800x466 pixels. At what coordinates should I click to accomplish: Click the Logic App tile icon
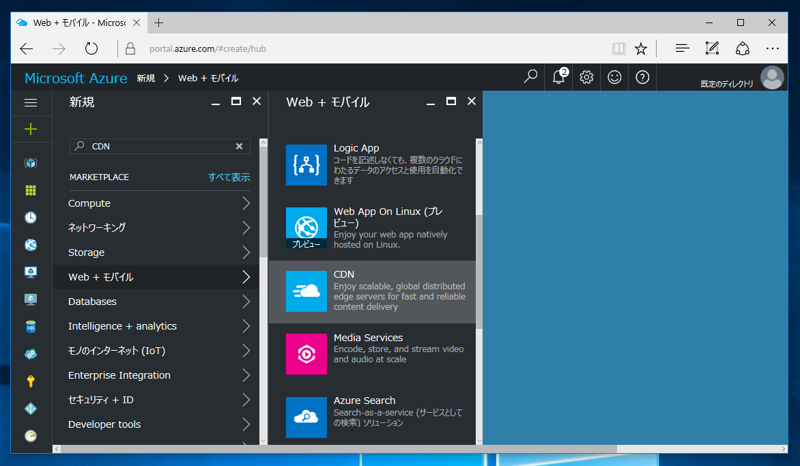pyautogui.click(x=306, y=165)
